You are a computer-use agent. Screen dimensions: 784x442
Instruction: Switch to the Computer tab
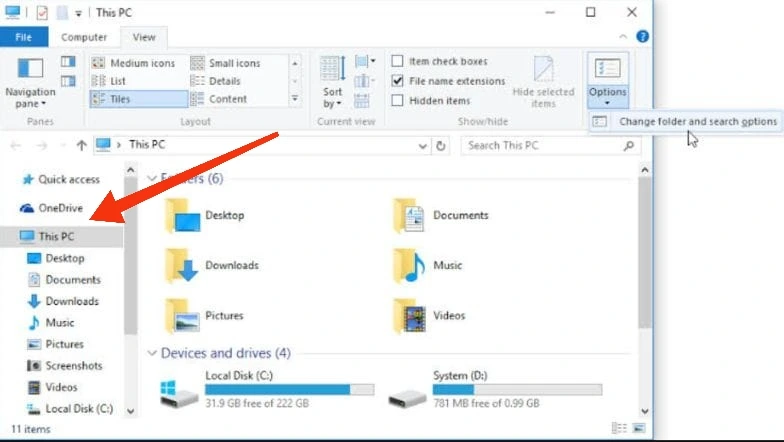84,37
